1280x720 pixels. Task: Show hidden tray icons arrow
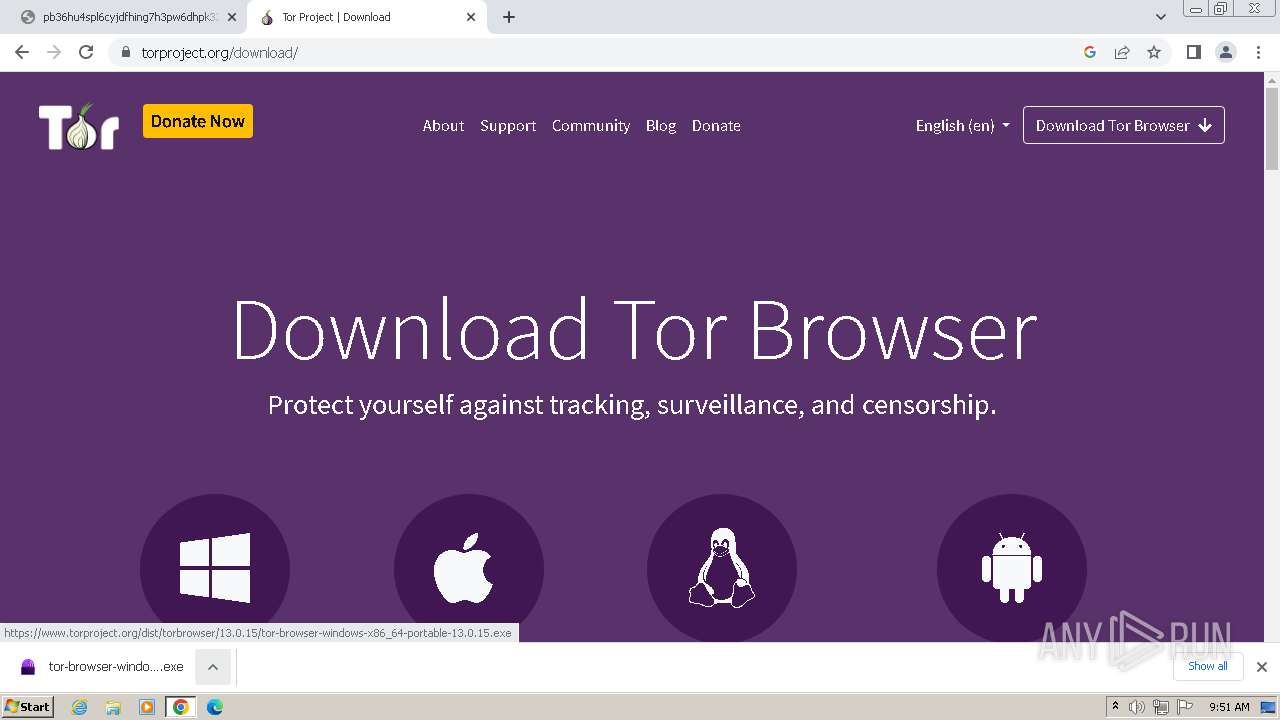(x=1115, y=707)
